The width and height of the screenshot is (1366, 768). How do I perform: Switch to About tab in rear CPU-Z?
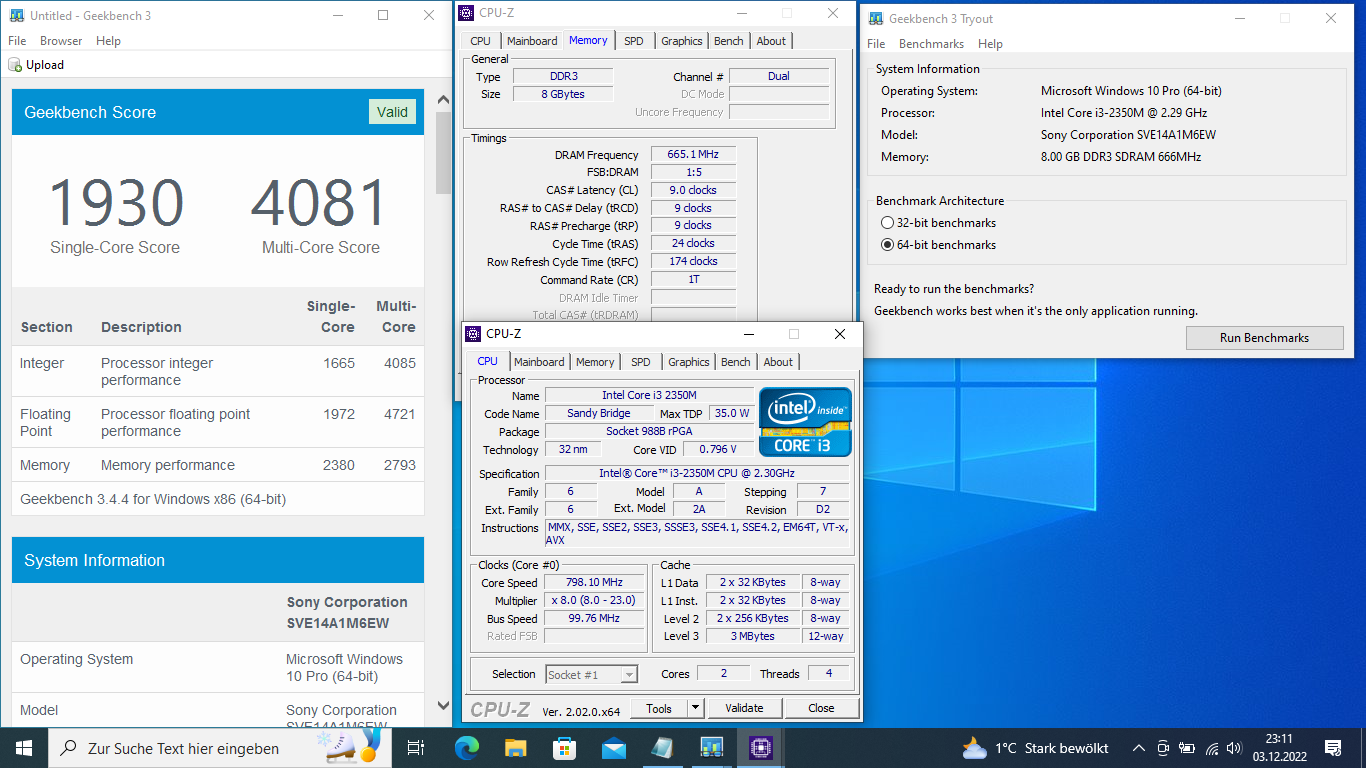click(x=771, y=41)
